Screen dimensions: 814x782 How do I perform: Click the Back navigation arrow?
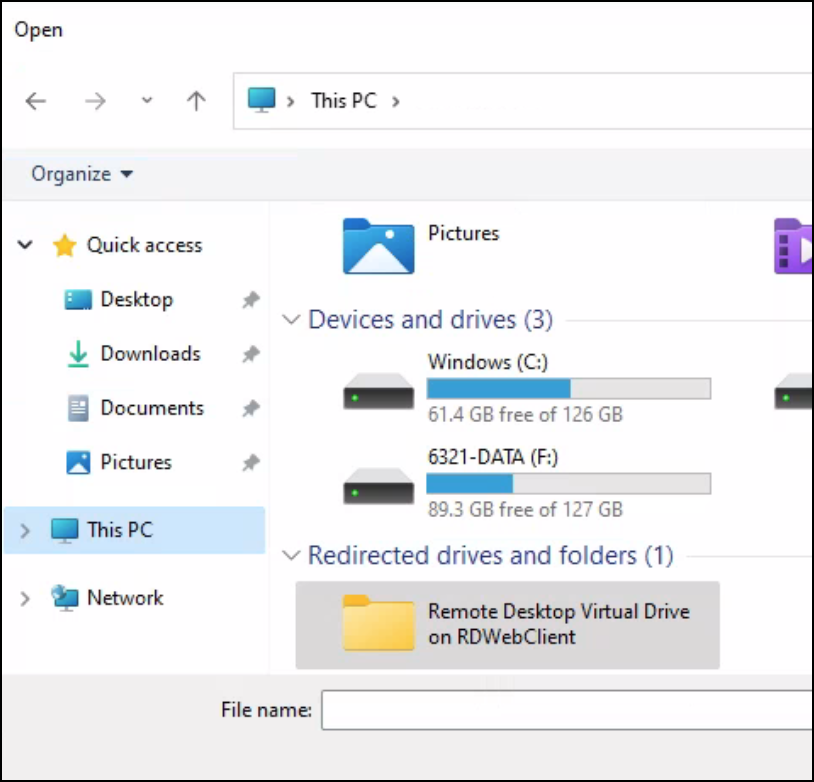[x=36, y=101]
